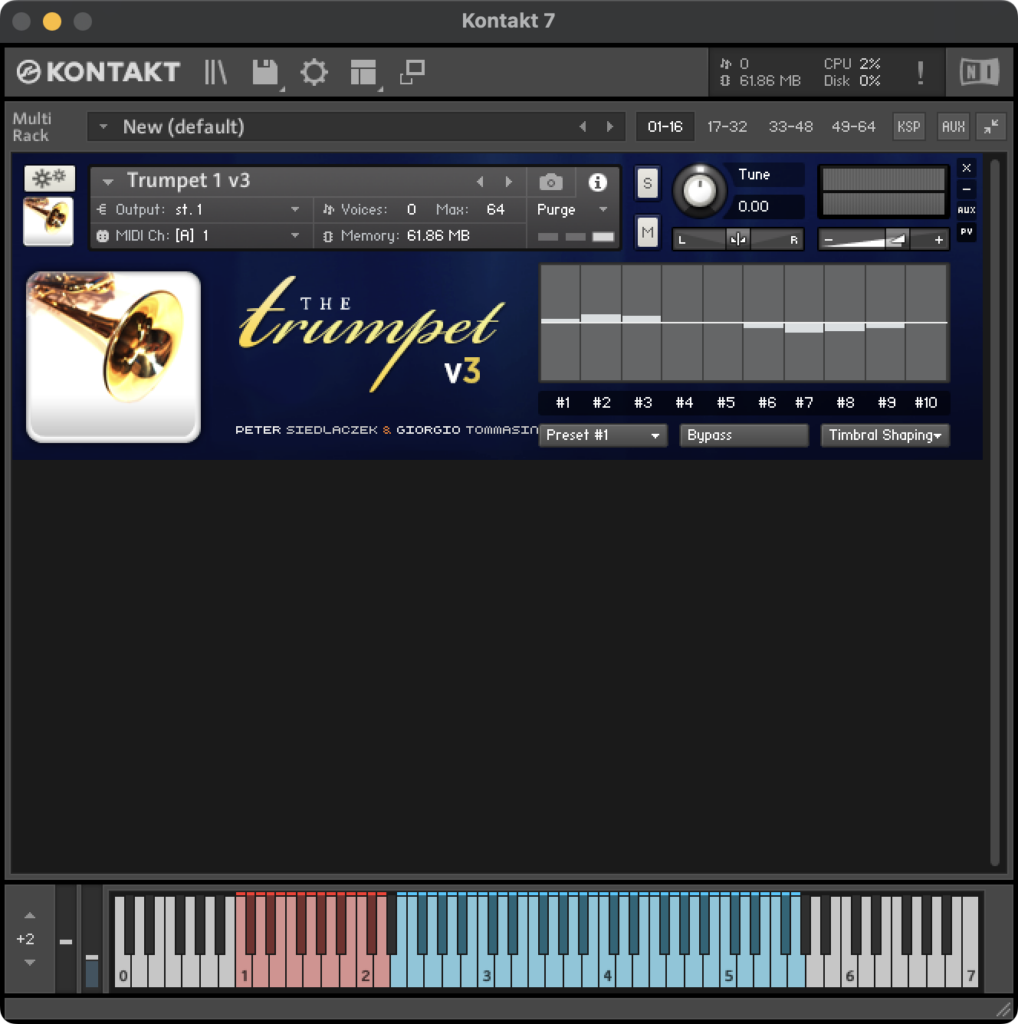The height and width of the screenshot is (1024, 1018).
Task: Click the snapshot camera icon
Action: [550, 182]
